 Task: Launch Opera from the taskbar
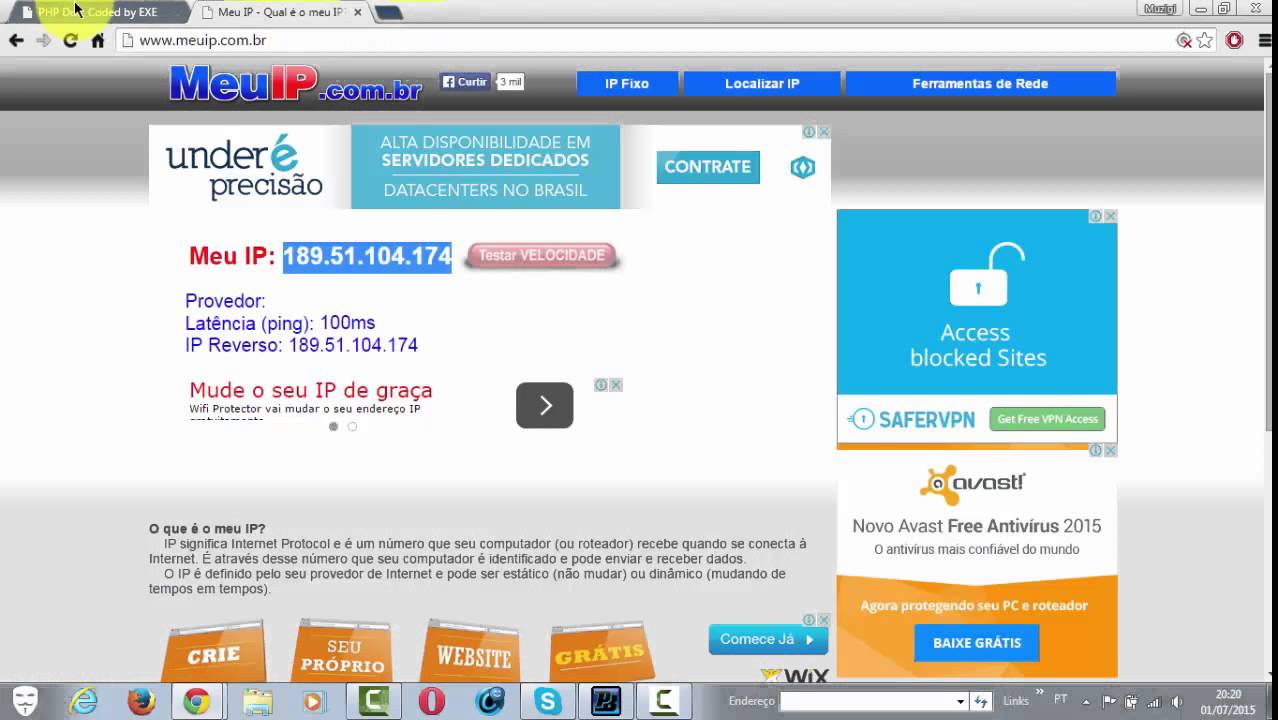coord(431,702)
